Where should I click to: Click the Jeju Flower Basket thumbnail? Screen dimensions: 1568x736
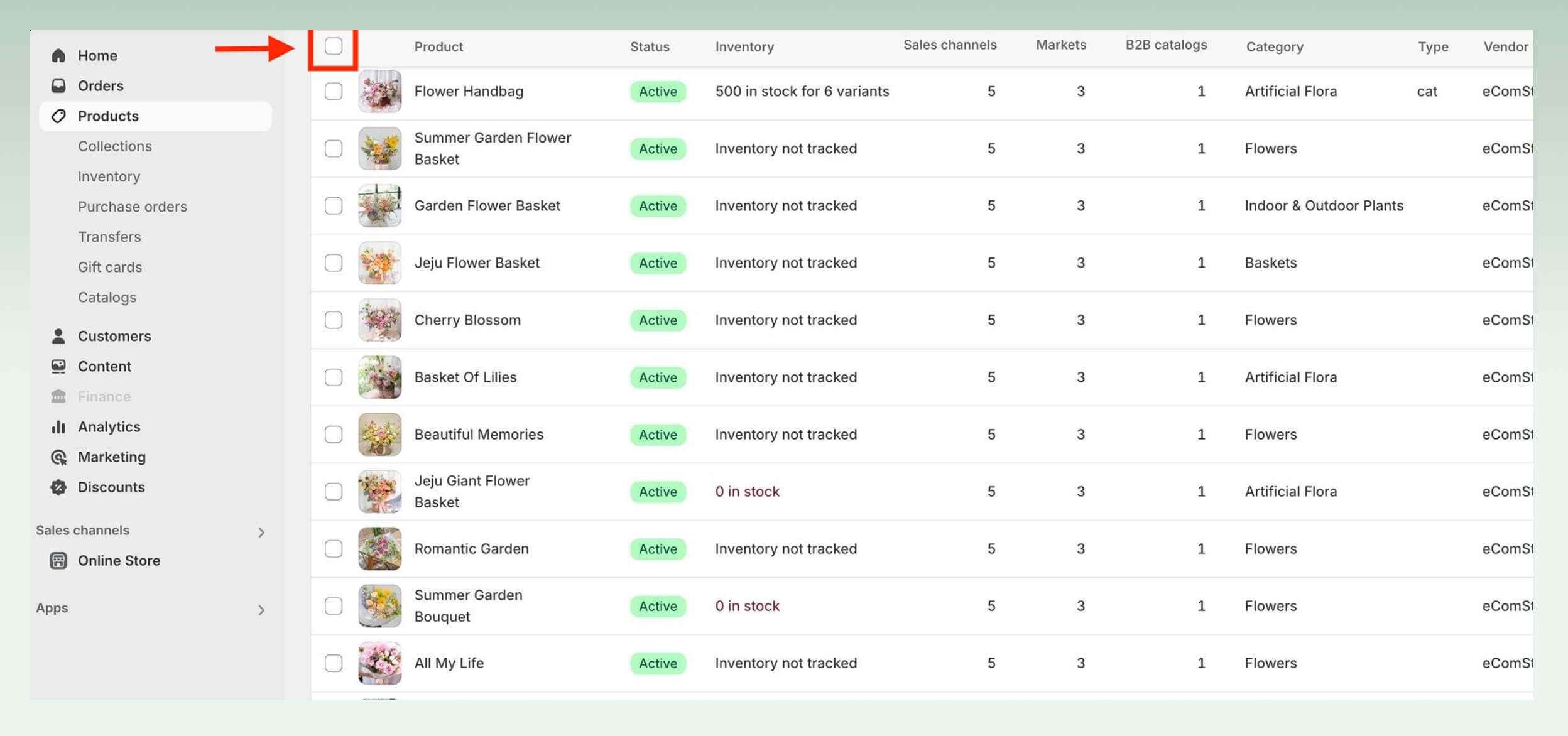pyautogui.click(x=379, y=262)
